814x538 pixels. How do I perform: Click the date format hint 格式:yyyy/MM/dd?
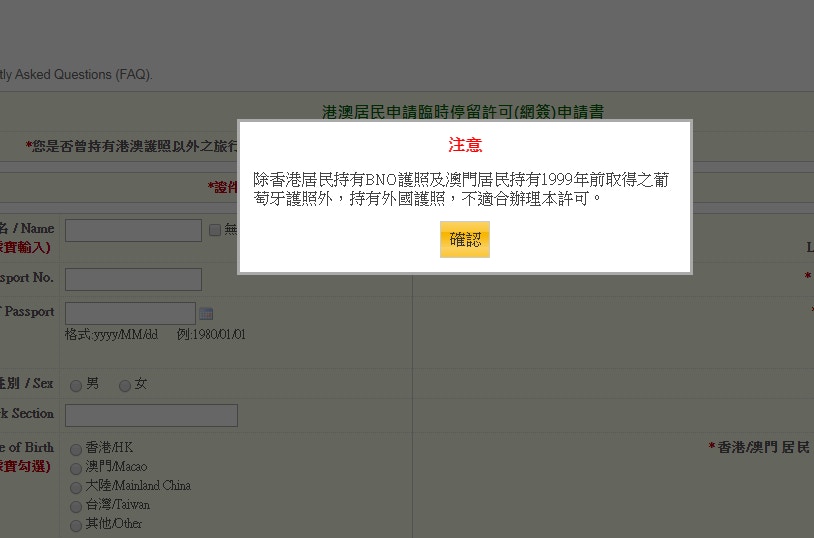click(x=111, y=334)
